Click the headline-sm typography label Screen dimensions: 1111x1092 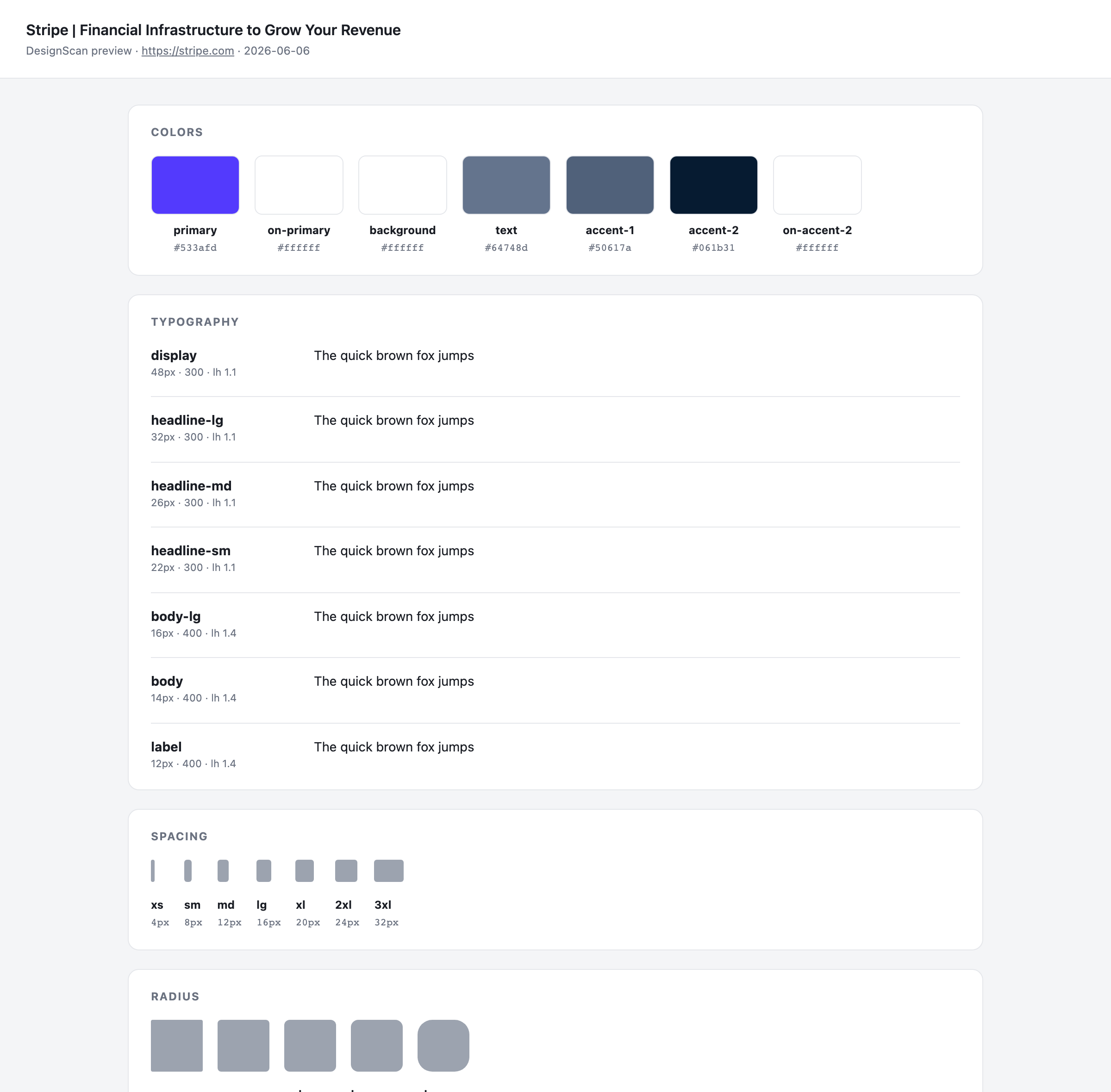pyautogui.click(x=191, y=551)
